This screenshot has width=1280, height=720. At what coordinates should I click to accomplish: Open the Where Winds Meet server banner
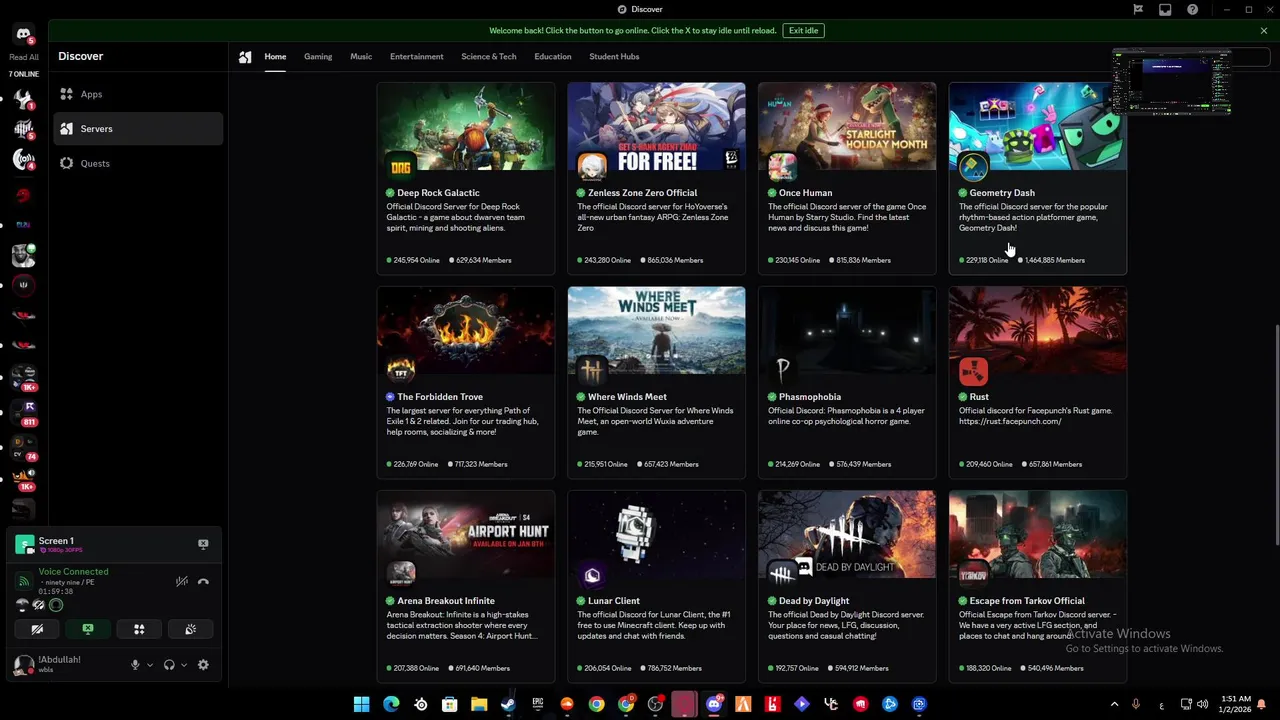click(x=656, y=330)
